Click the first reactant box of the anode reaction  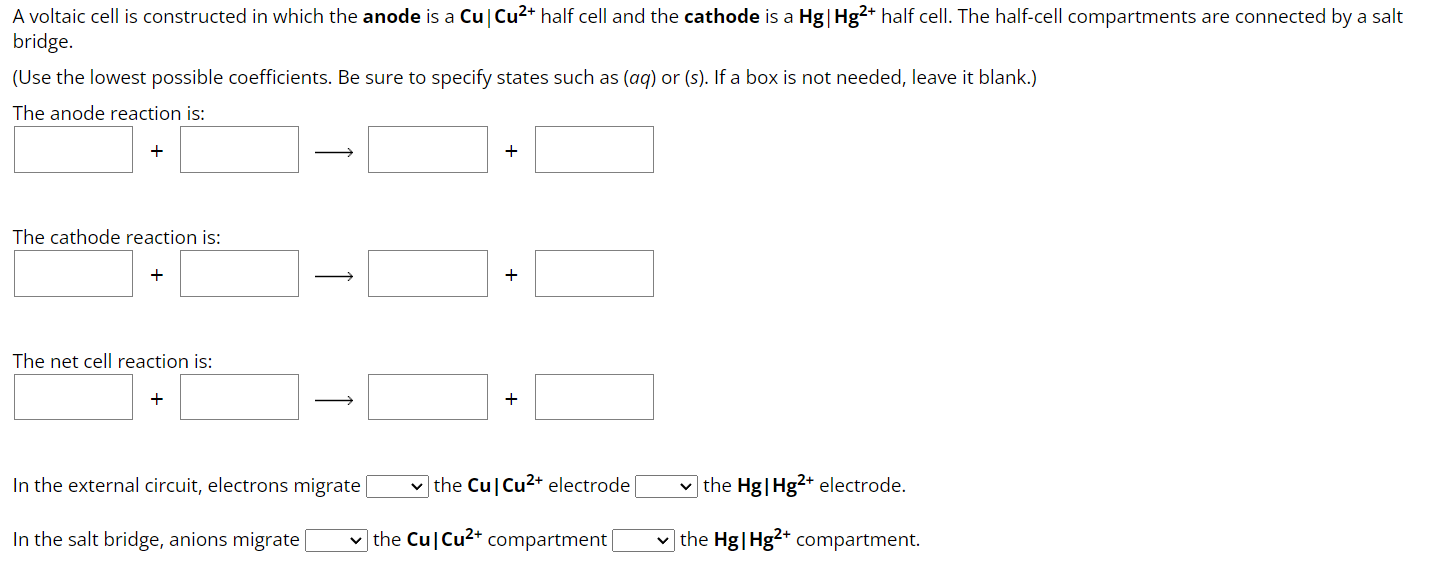pyautogui.click(x=72, y=149)
